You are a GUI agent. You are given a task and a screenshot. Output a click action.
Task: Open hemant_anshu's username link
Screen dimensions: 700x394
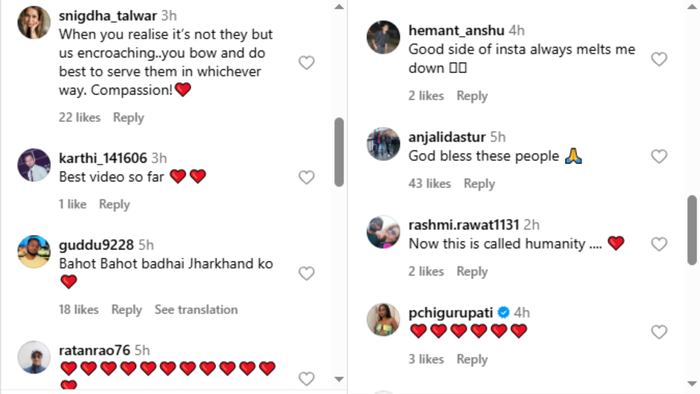point(456,30)
